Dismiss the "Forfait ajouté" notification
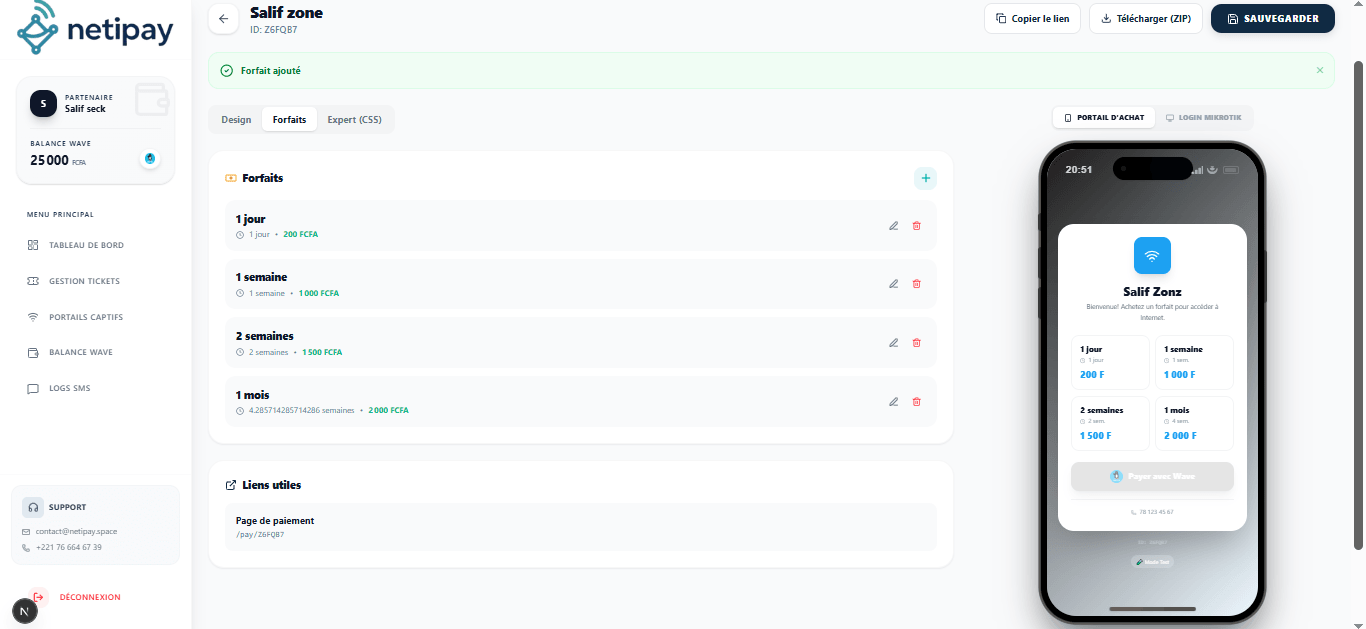This screenshot has width=1366, height=629. [x=1320, y=70]
